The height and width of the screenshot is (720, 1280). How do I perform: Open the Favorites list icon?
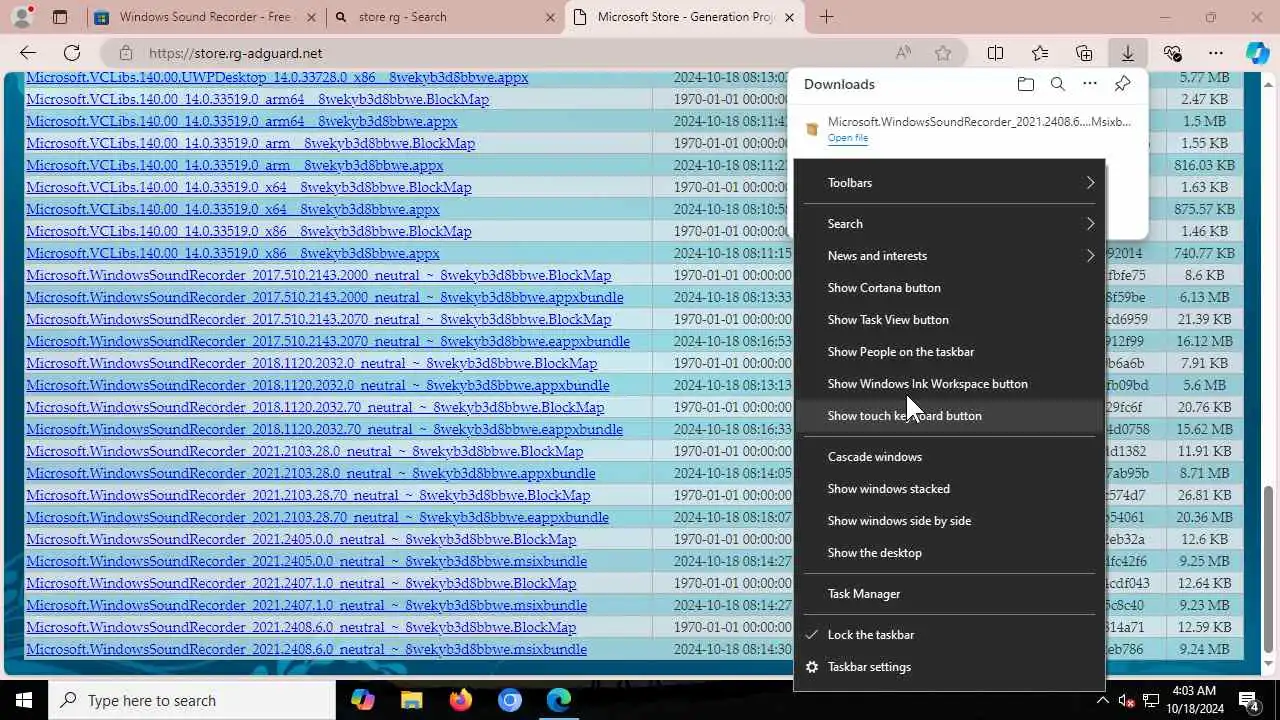click(1040, 53)
